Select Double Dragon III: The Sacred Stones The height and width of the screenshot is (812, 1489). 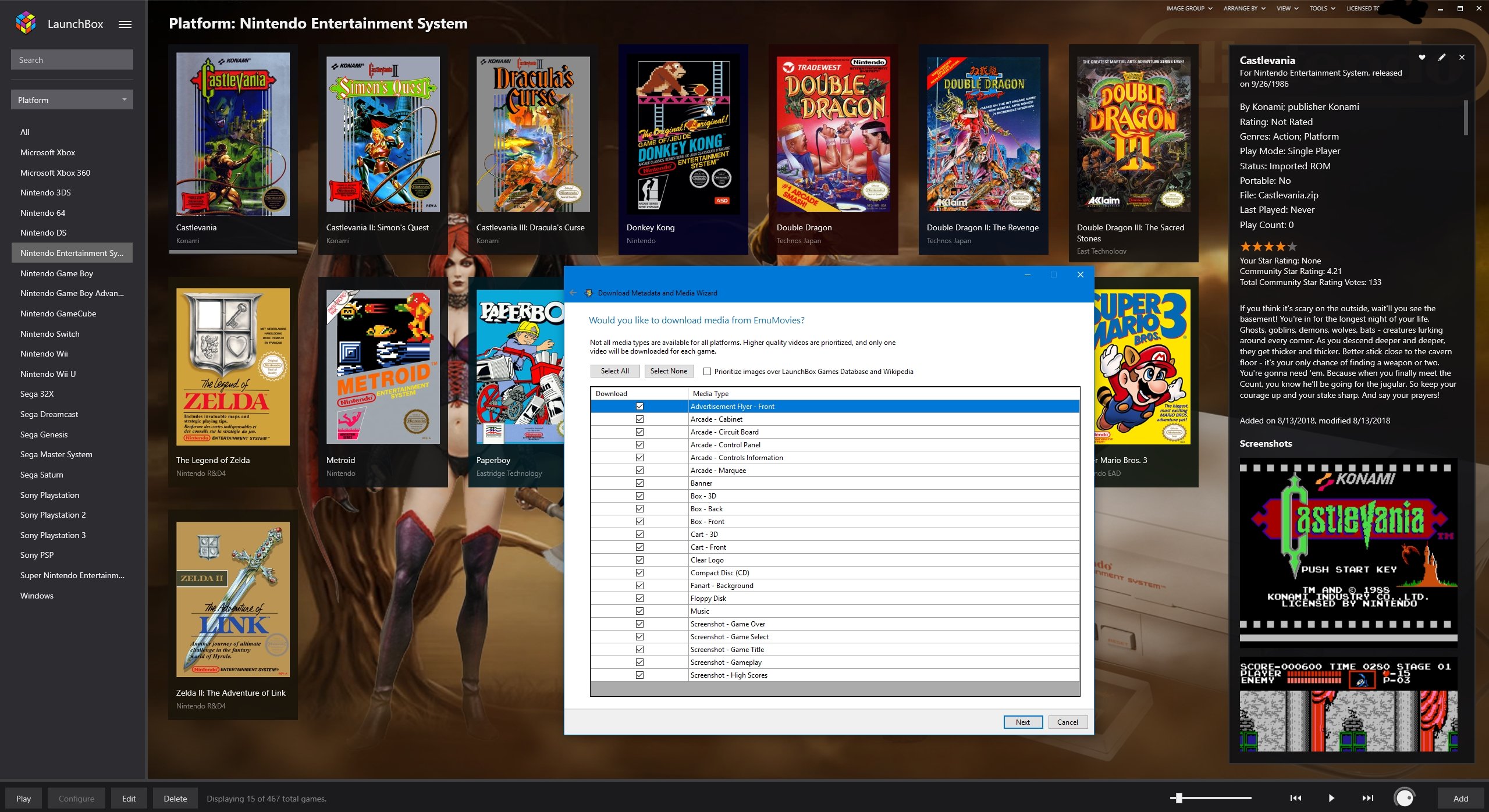pyautogui.click(x=1133, y=134)
